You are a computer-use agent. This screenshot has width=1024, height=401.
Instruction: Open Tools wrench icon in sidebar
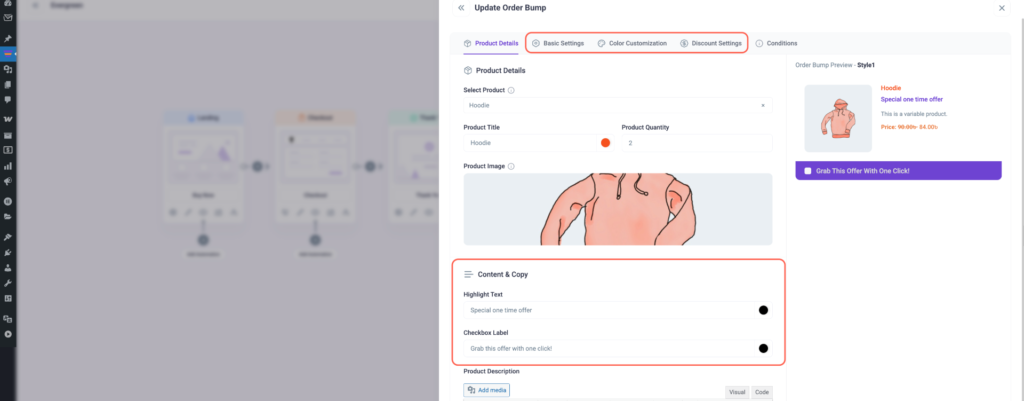[x=8, y=283]
